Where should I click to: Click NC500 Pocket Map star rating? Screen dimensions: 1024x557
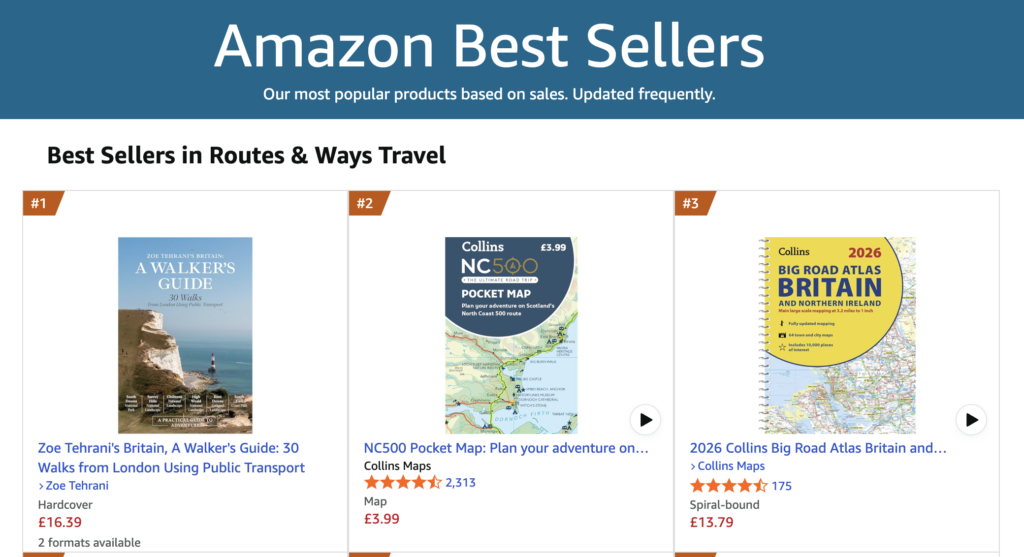pos(403,483)
